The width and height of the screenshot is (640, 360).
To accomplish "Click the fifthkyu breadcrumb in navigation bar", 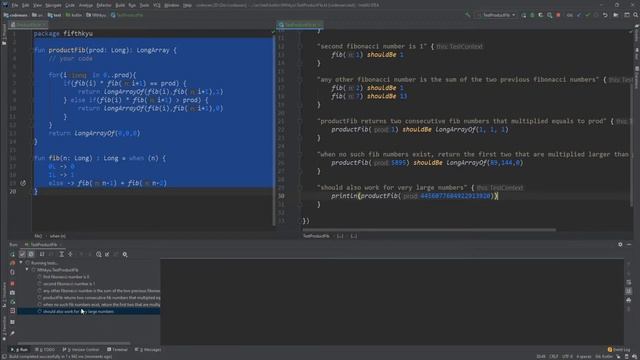I will coord(96,15).
